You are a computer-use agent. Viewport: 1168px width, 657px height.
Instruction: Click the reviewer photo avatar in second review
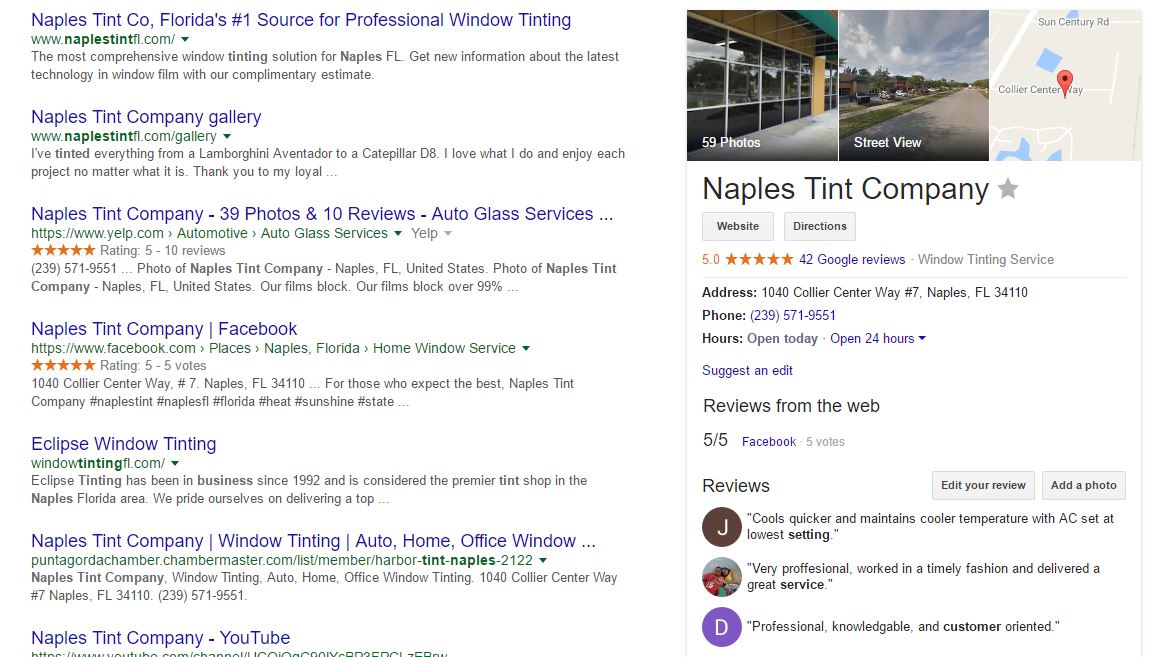pos(722,577)
